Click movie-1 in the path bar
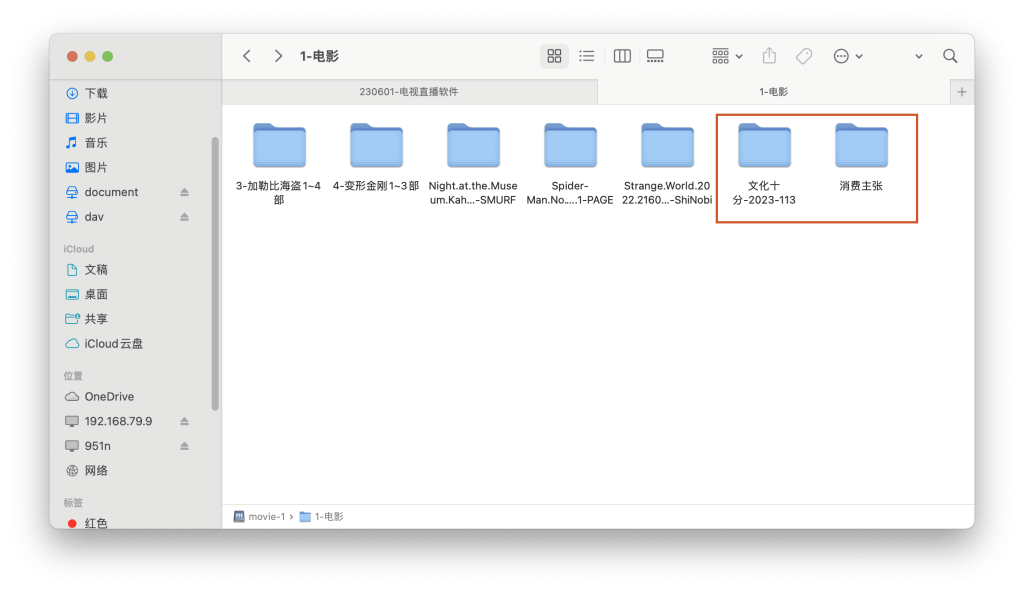 coord(259,516)
